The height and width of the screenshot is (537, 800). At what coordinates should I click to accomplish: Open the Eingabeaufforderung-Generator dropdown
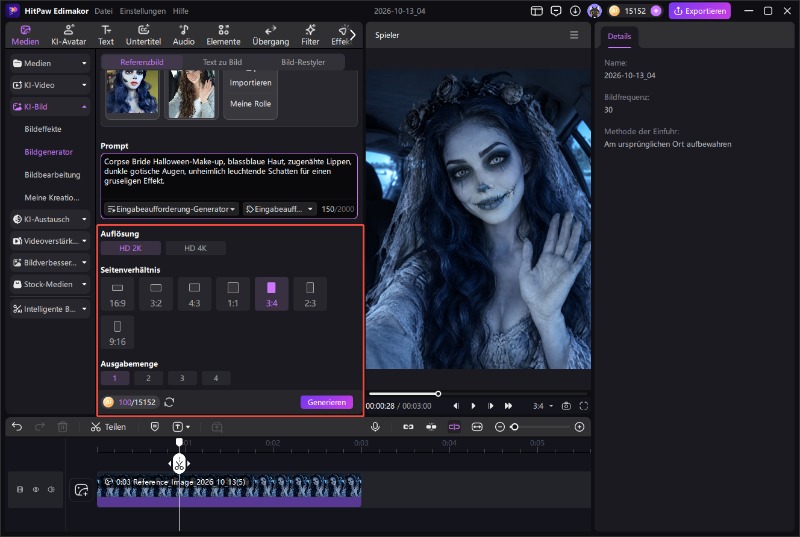[x=171, y=209]
